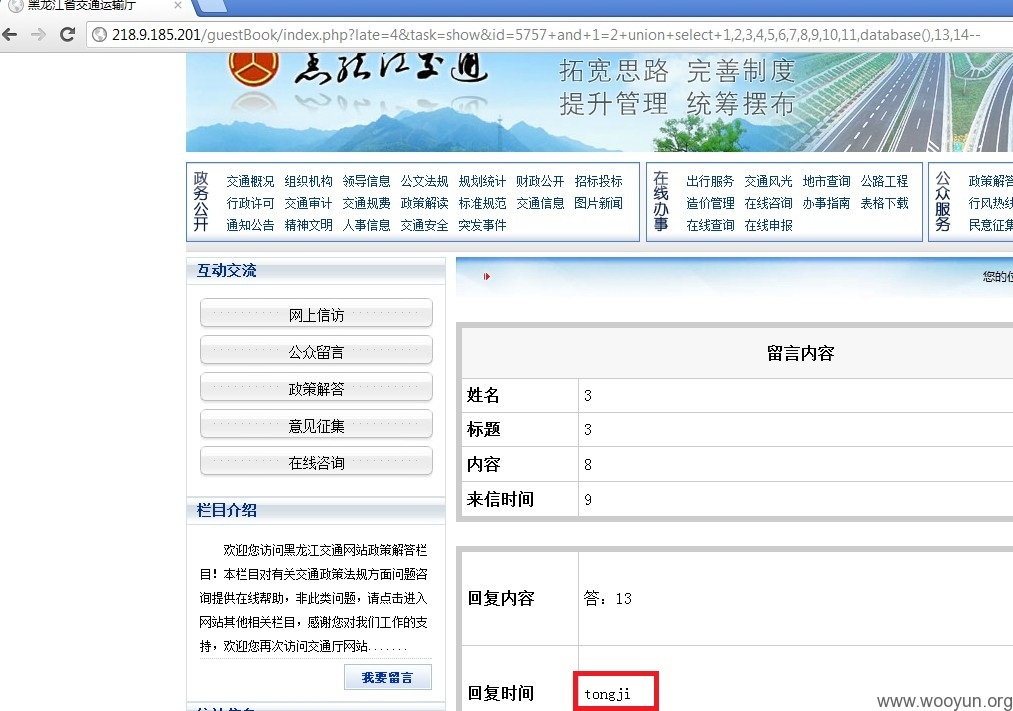The width and height of the screenshot is (1013, 711).
Task: Open the 表格下载 link
Action: pyautogui.click(x=884, y=203)
